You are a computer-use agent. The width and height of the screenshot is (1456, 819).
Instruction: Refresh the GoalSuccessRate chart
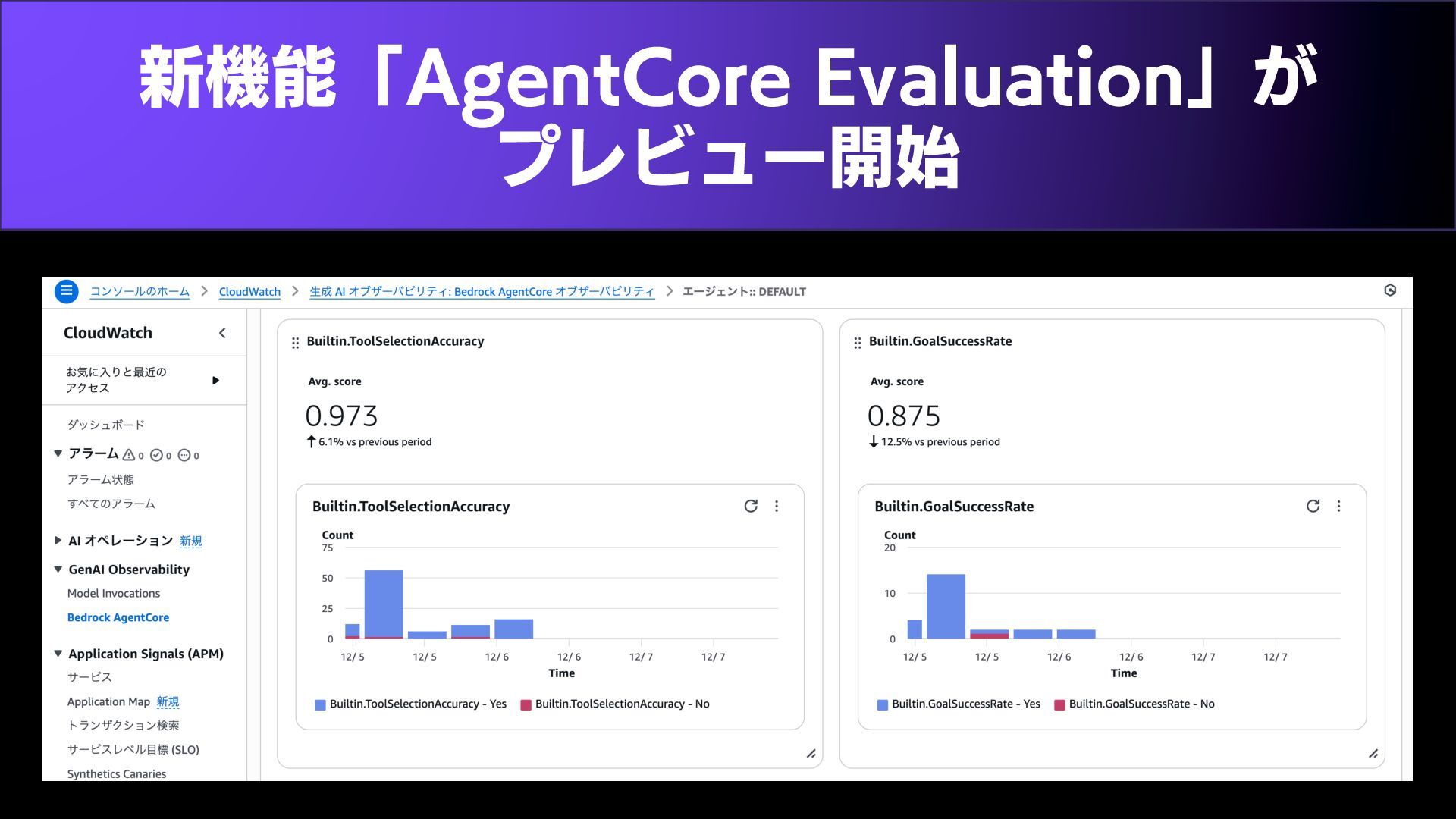pyautogui.click(x=1313, y=506)
